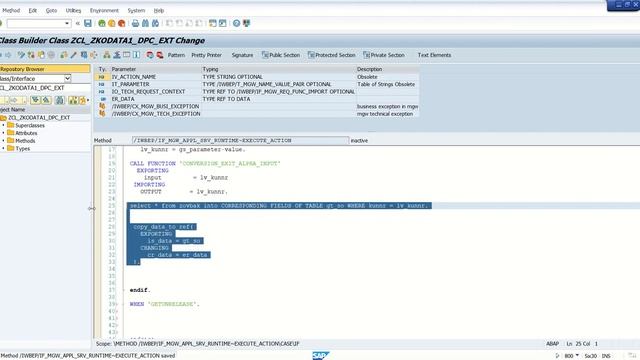Click the Expand nodes icon in Repository Browser

tap(36, 100)
